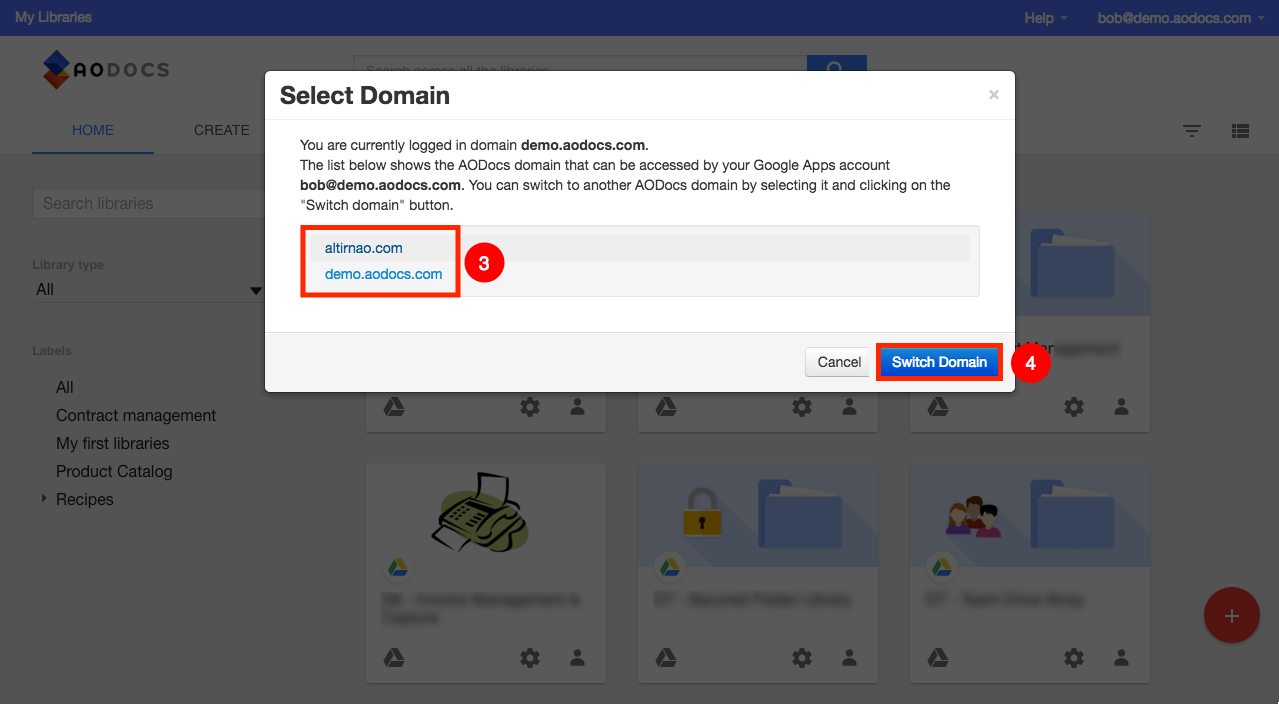
Task: Click the search magnifier button
Action: 836,68
